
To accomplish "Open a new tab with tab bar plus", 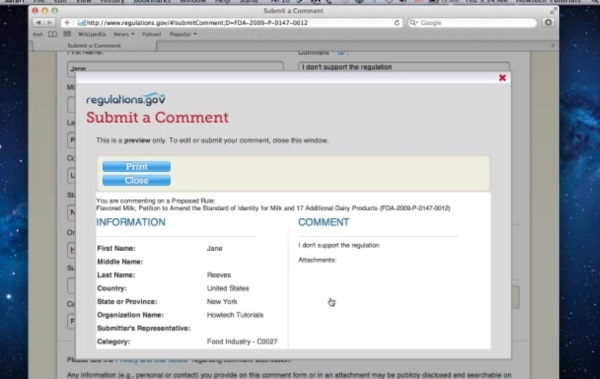I will (552, 46).
